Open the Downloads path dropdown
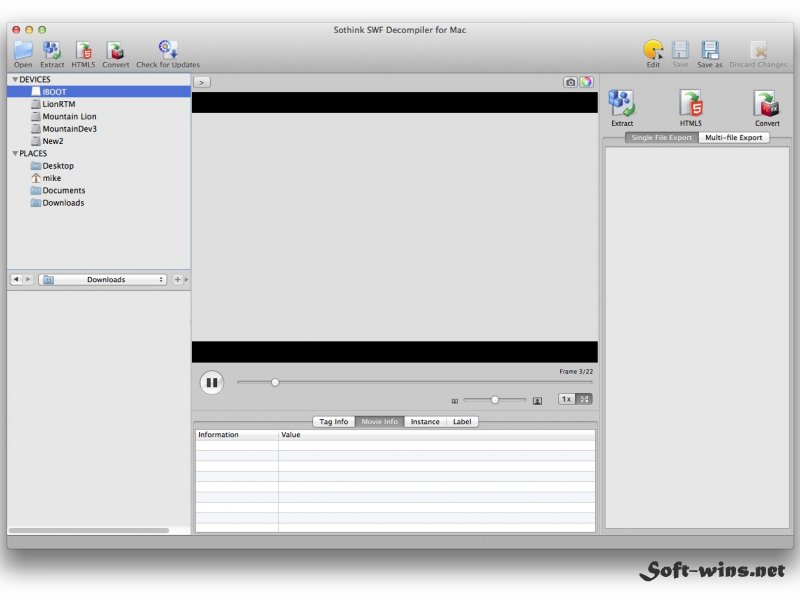 click(103, 280)
